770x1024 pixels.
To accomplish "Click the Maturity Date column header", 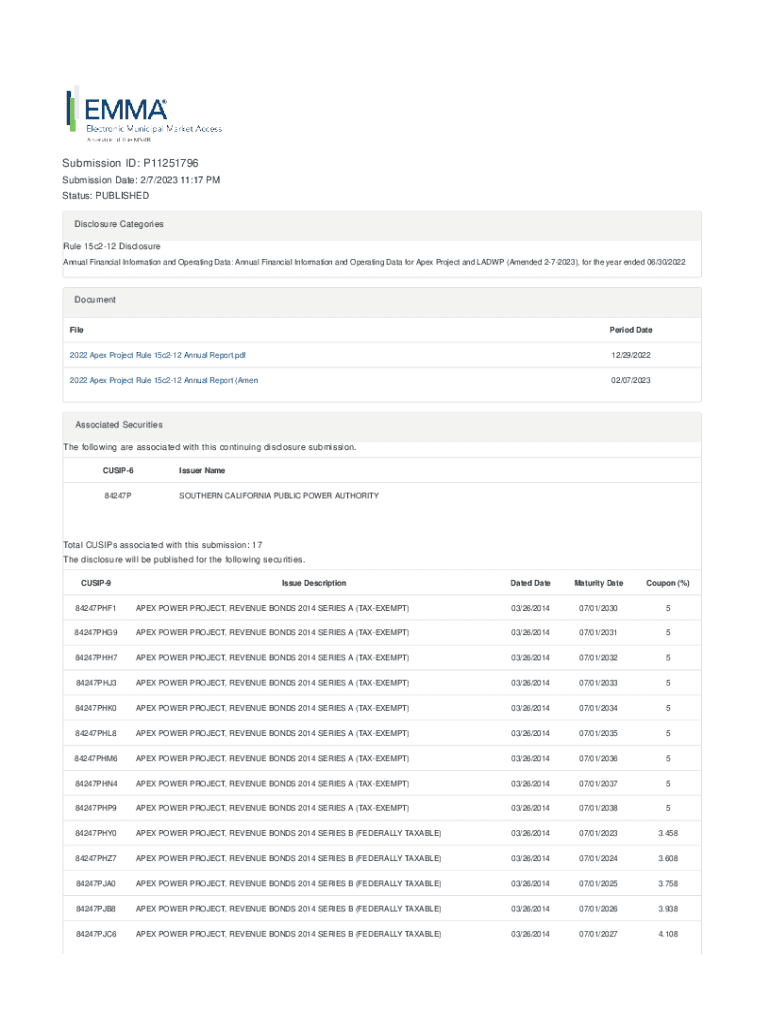I will 598,583.
